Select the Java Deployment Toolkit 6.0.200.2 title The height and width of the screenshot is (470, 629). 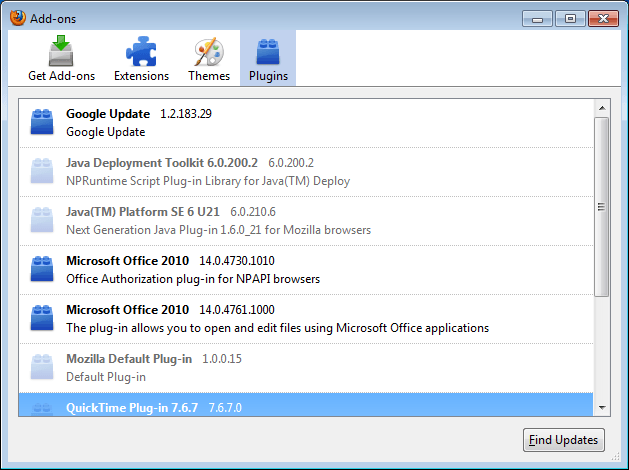162,163
